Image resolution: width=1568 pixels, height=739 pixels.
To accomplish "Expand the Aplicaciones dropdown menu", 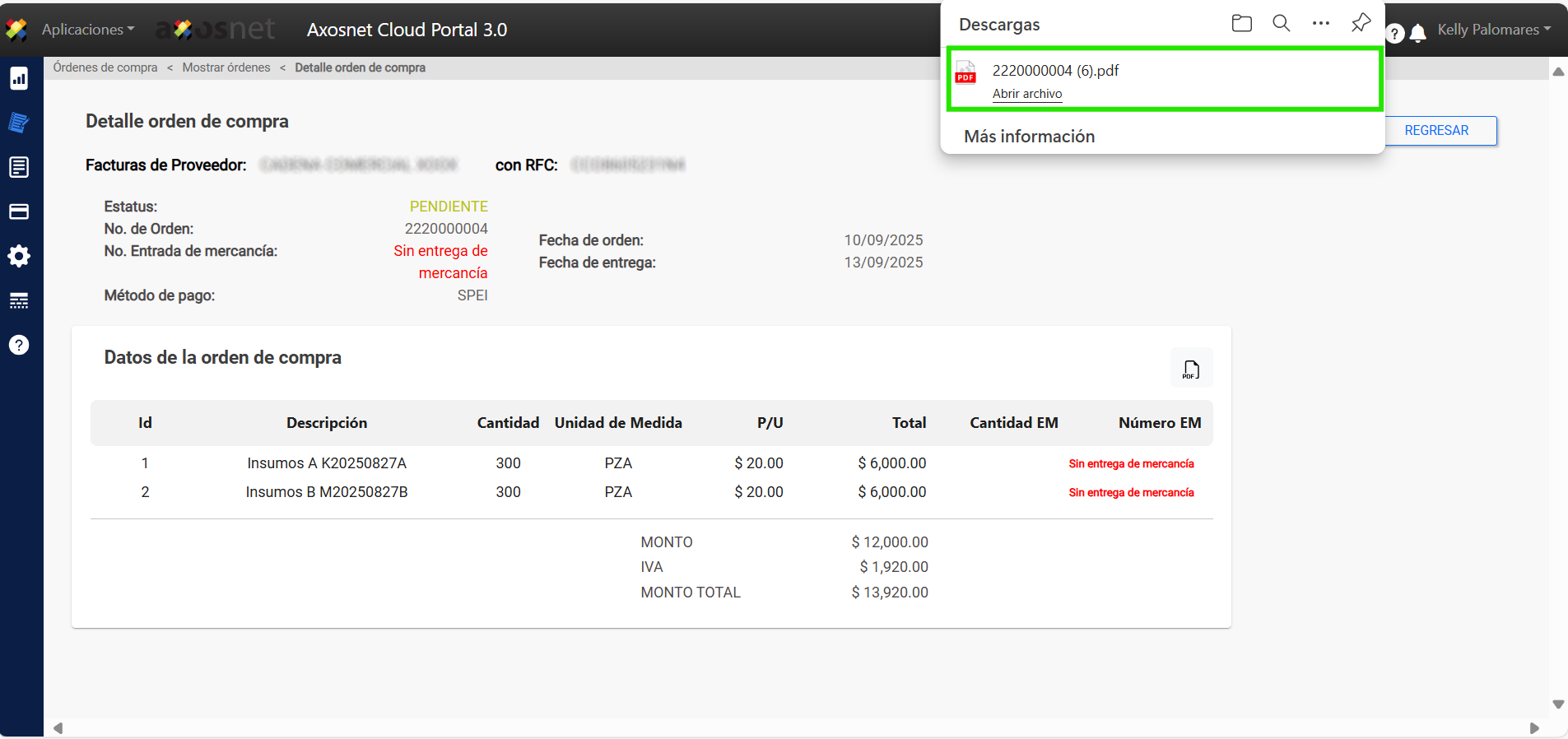I will 87,30.
